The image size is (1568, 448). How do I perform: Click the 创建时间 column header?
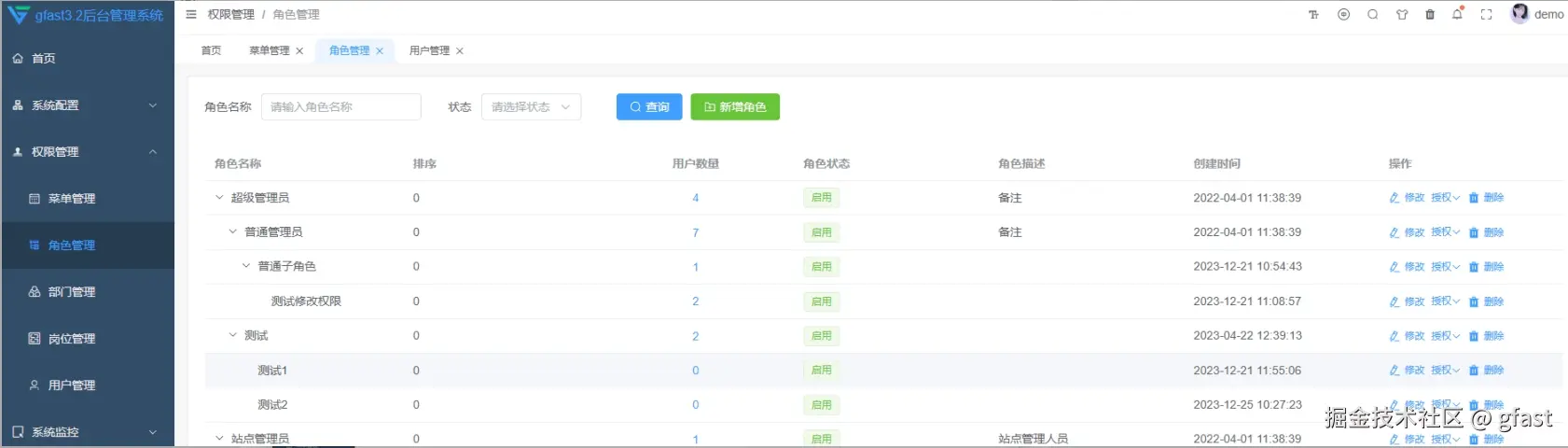click(x=1216, y=163)
